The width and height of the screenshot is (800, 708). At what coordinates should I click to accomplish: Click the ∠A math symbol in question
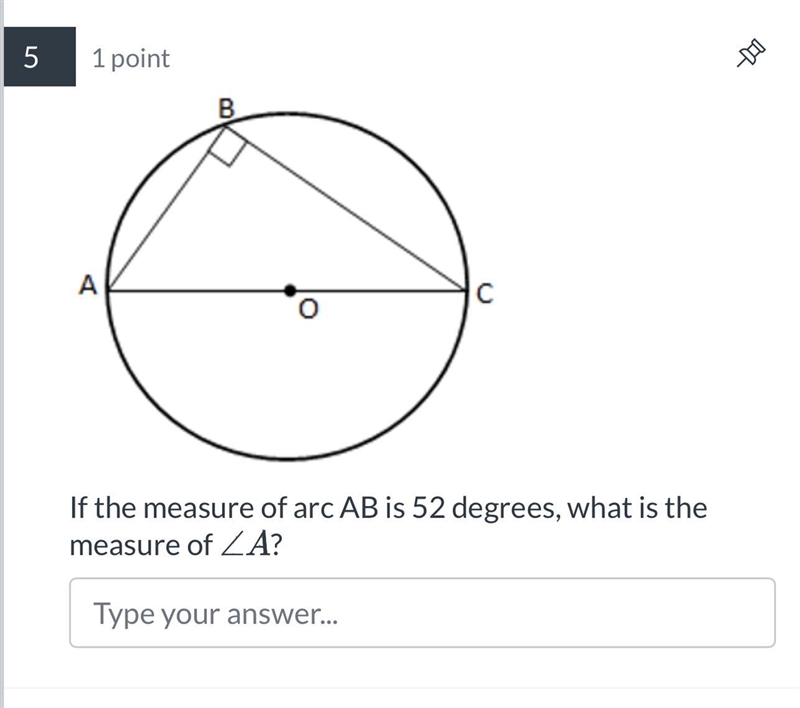[x=245, y=545]
